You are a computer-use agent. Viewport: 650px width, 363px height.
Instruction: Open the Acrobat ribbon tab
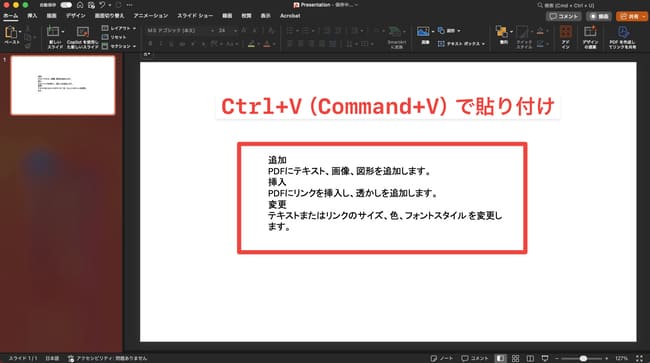pos(290,16)
